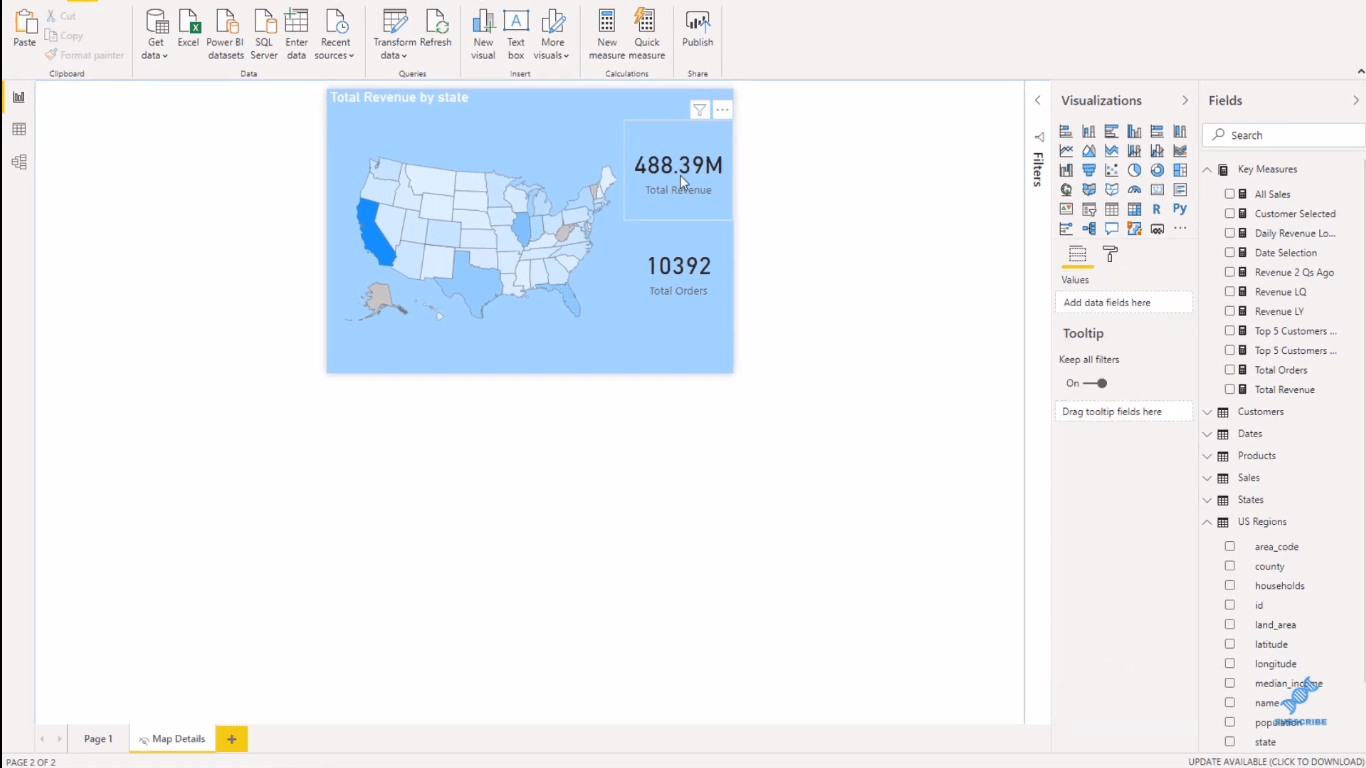This screenshot has width=1366, height=768.
Task: Expand the Dates table
Action: [1207, 434]
